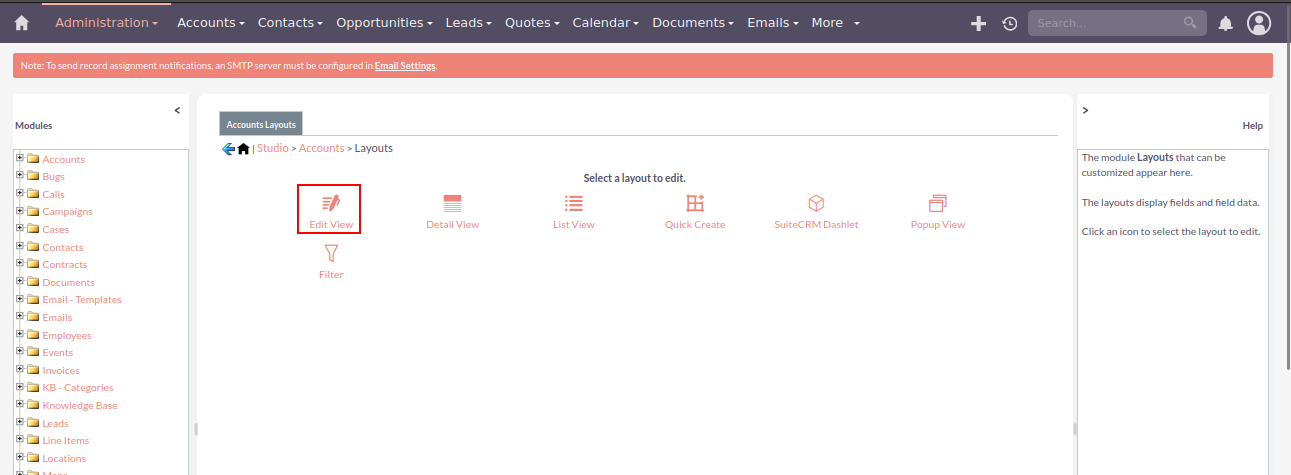Open the Emails top menu
This screenshot has width=1291, height=475.
773,22
